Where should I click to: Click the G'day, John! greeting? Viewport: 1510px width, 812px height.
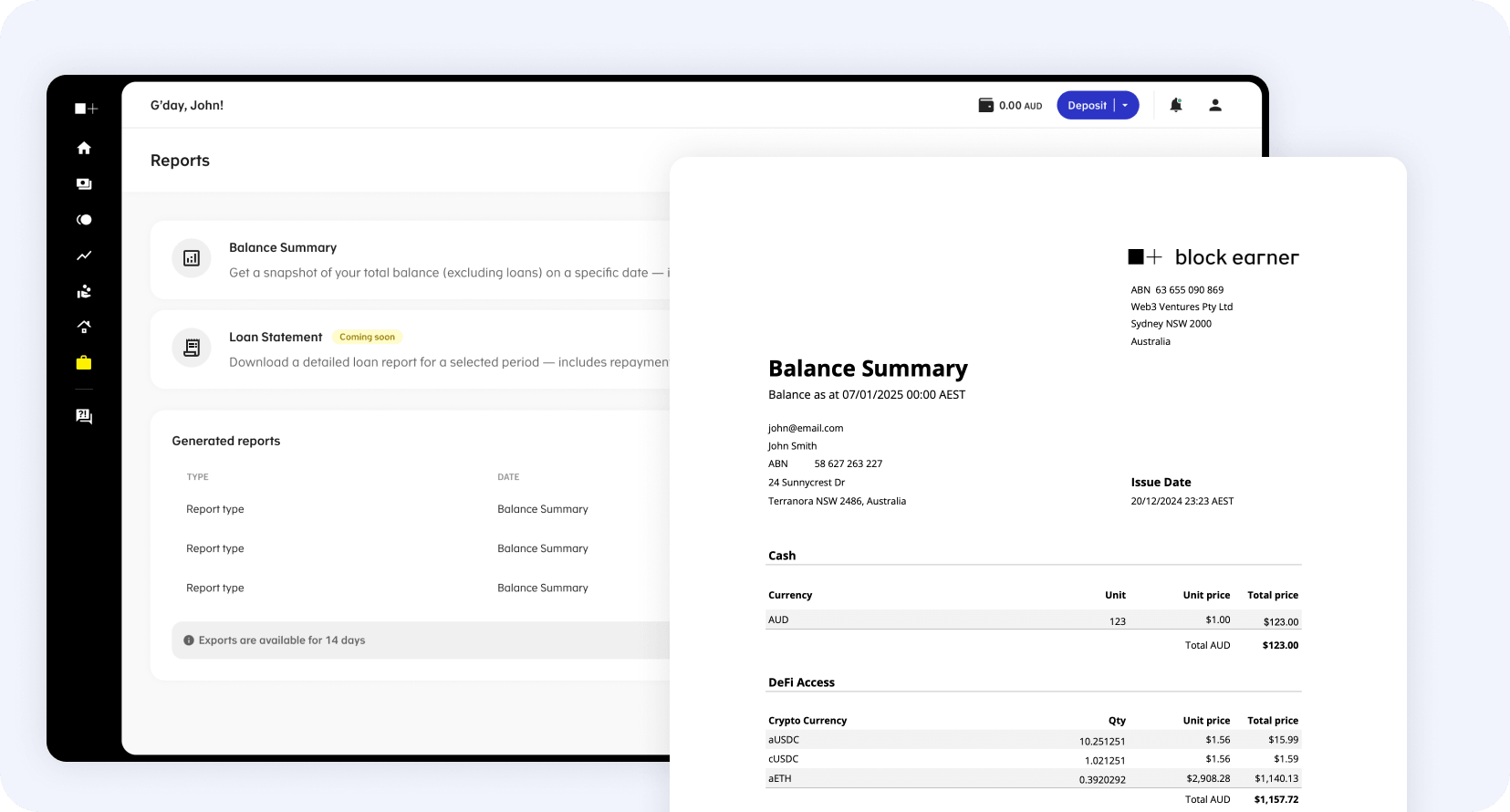tap(187, 105)
